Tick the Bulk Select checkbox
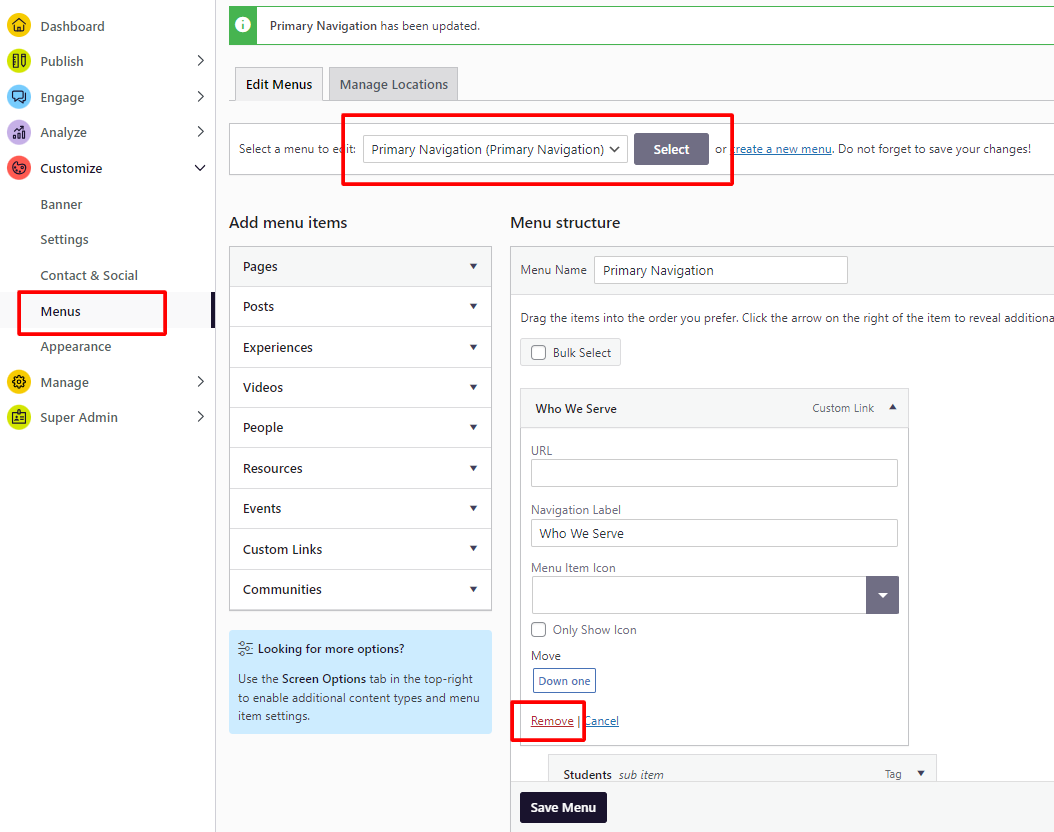The width and height of the screenshot is (1054, 832). [x=539, y=353]
